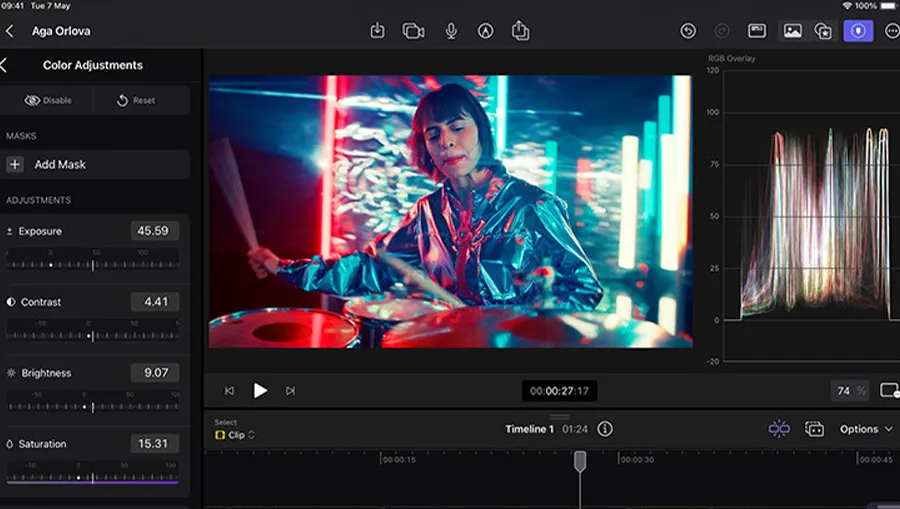Open the inspector panel icon

pyautogui.click(x=757, y=31)
